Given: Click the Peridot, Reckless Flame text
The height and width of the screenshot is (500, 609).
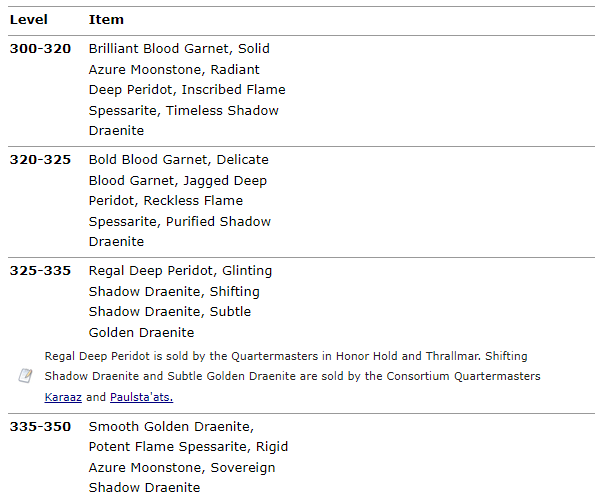Looking at the screenshot, I should coord(165,200).
